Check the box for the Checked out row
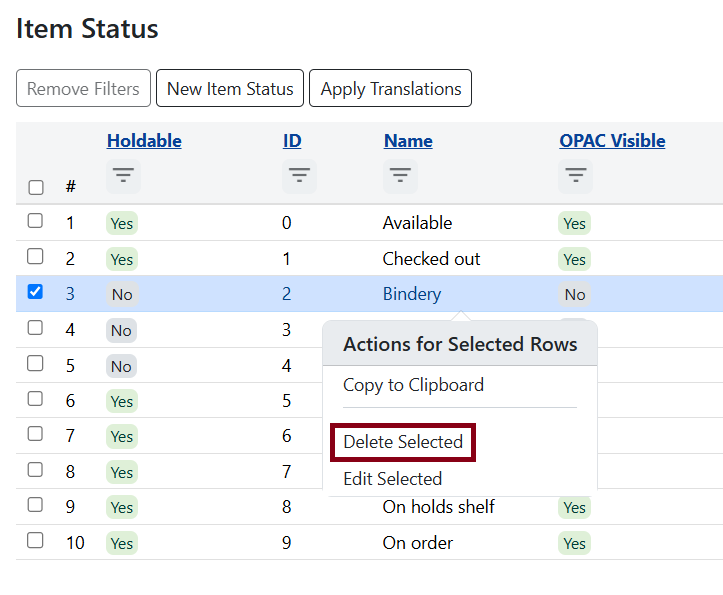 coord(35,256)
